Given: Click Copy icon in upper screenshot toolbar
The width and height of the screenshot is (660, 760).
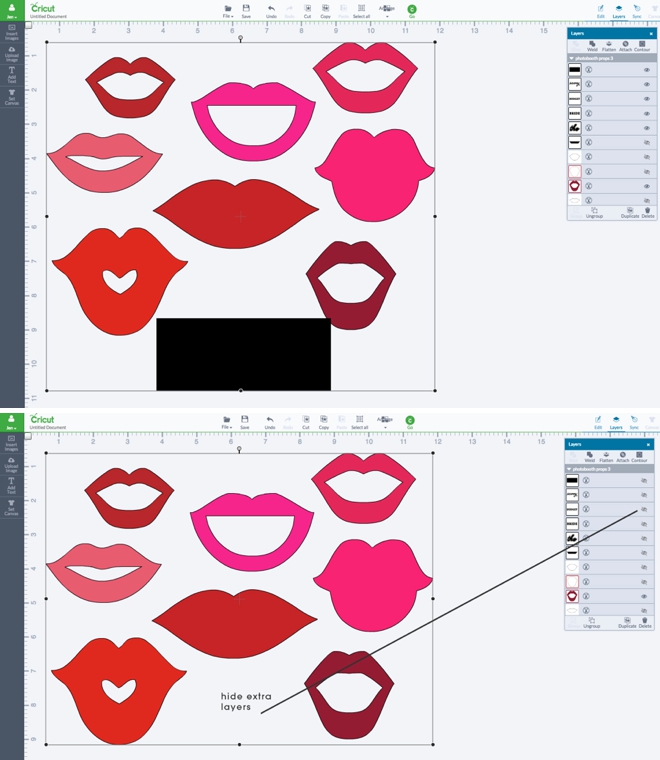Looking at the screenshot, I should 326,11.
